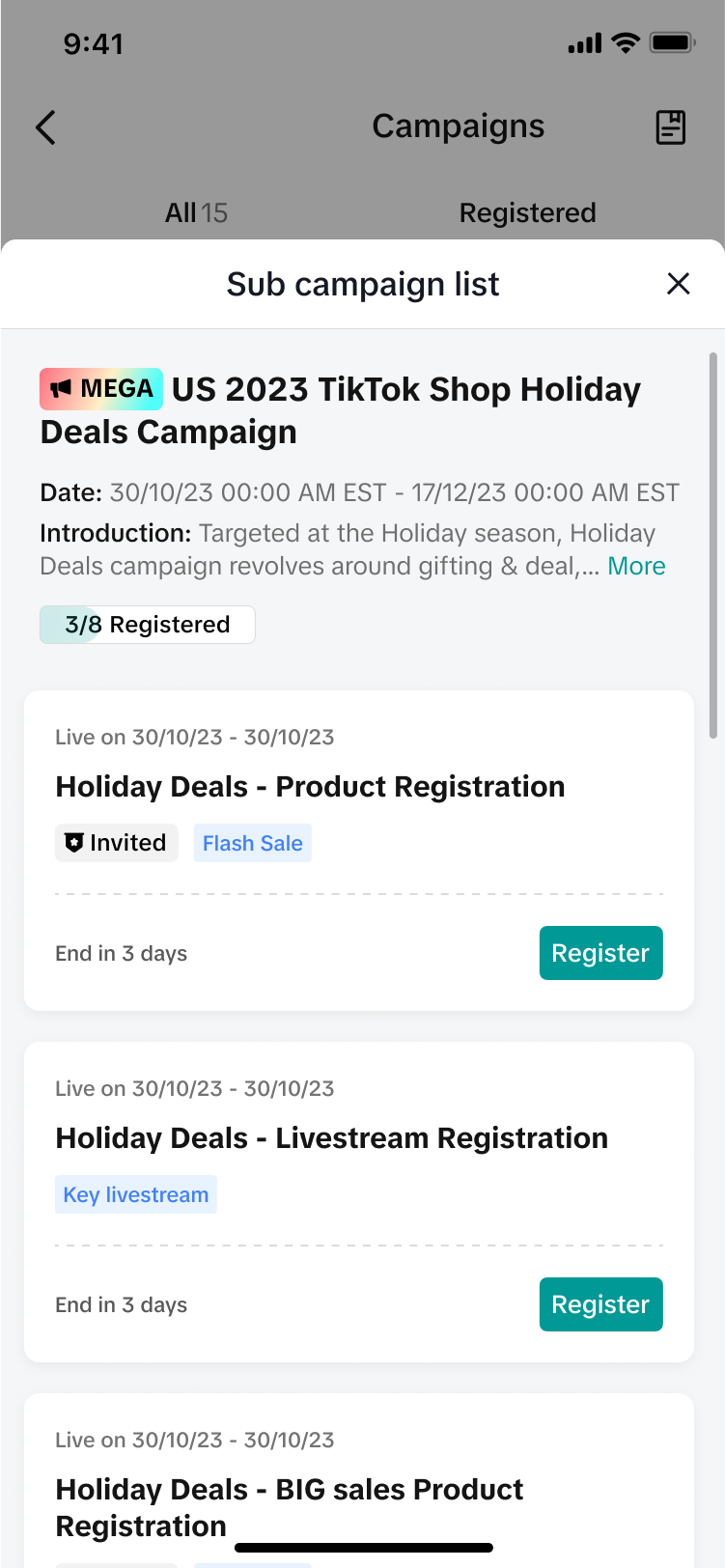Tap the cellular signal icon
The image size is (725, 1568).
coord(585,43)
